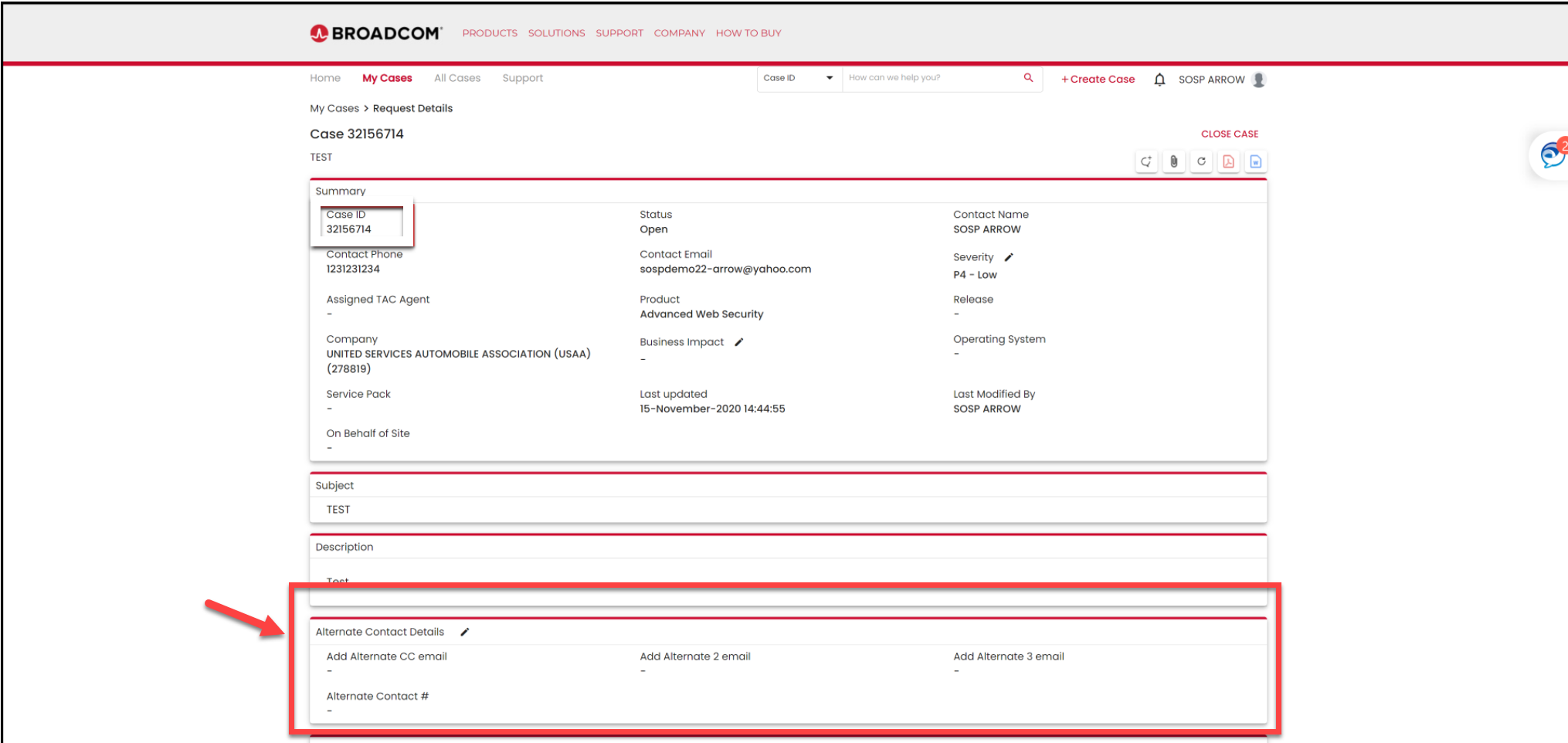Open the PRODUCTS menu

[x=490, y=33]
